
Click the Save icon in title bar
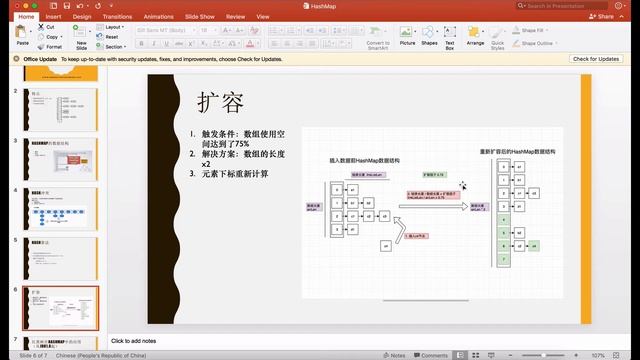67,6
